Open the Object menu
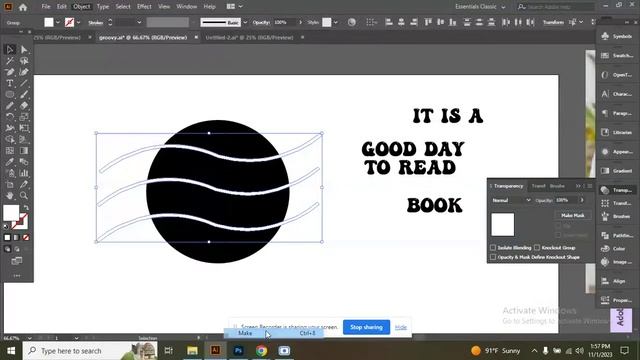This screenshot has width=640, height=360. pyautogui.click(x=81, y=7)
